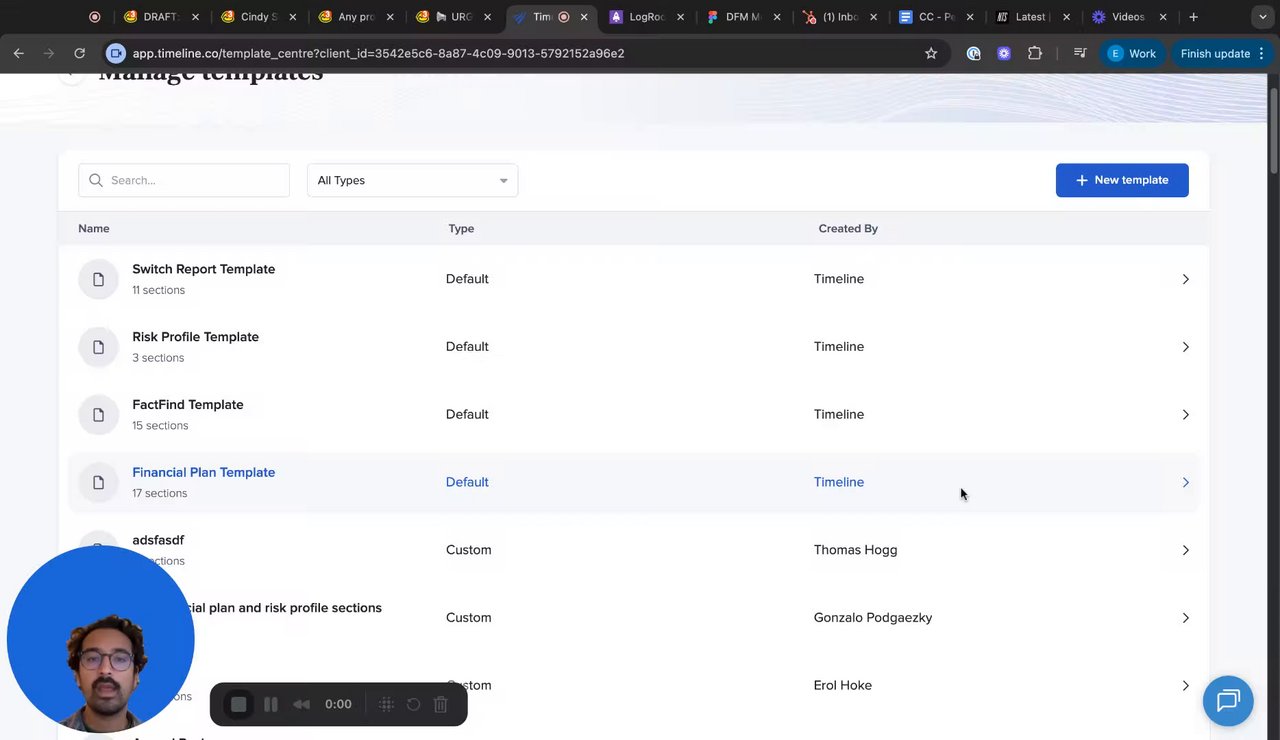Go back to the previous page
This screenshot has width=1280, height=740.
coord(19,53)
